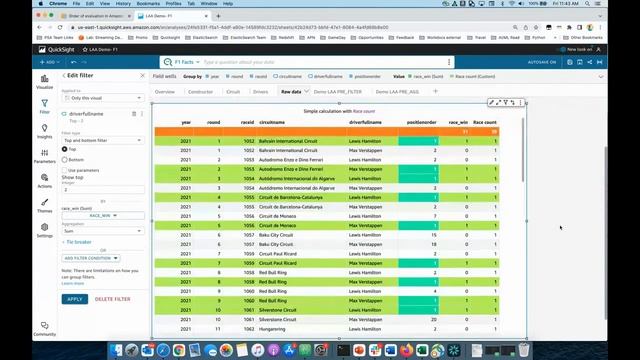Screen dimensions: 640x360
Task: Click DELETE FILTER button
Action: pyautogui.click(x=113, y=299)
